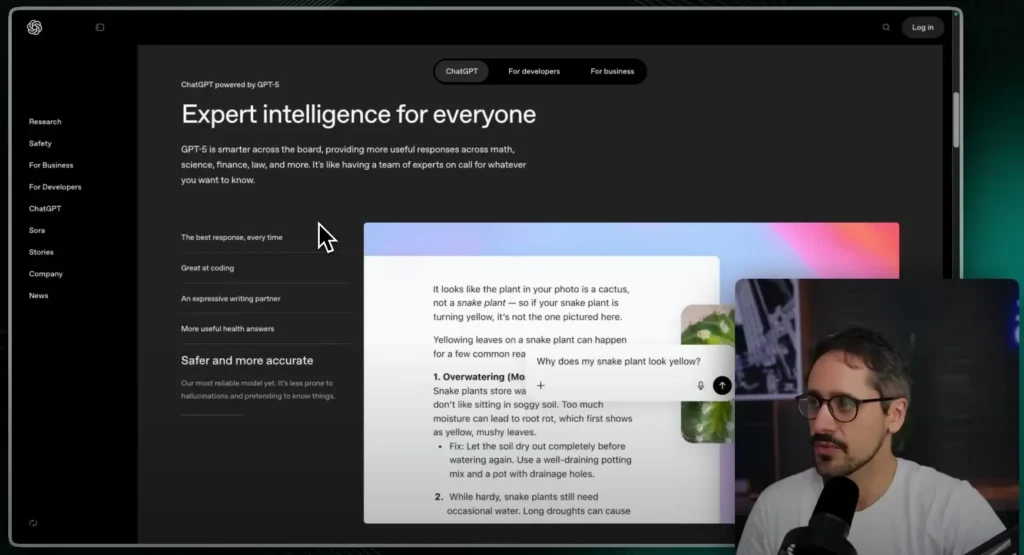Click the microphone icon in prompt
1024x555 pixels.
[700, 385]
